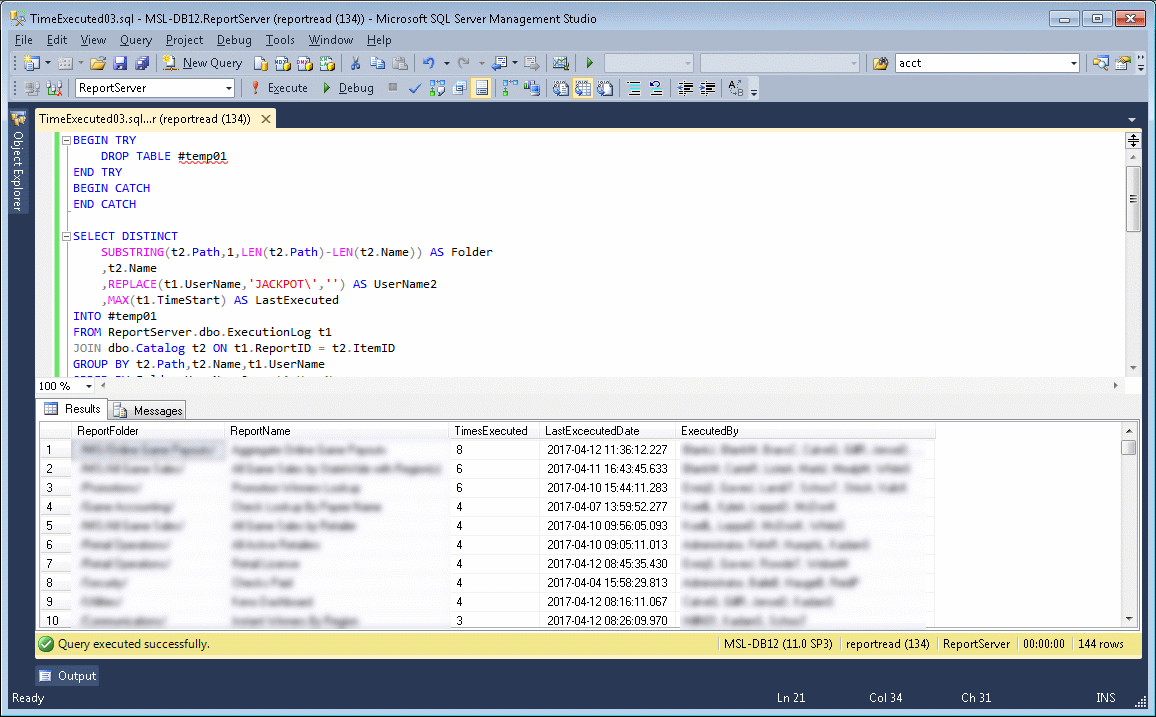Click the New Query button
The height and width of the screenshot is (717, 1156).
pyautogui.click(x=203, y=63)
